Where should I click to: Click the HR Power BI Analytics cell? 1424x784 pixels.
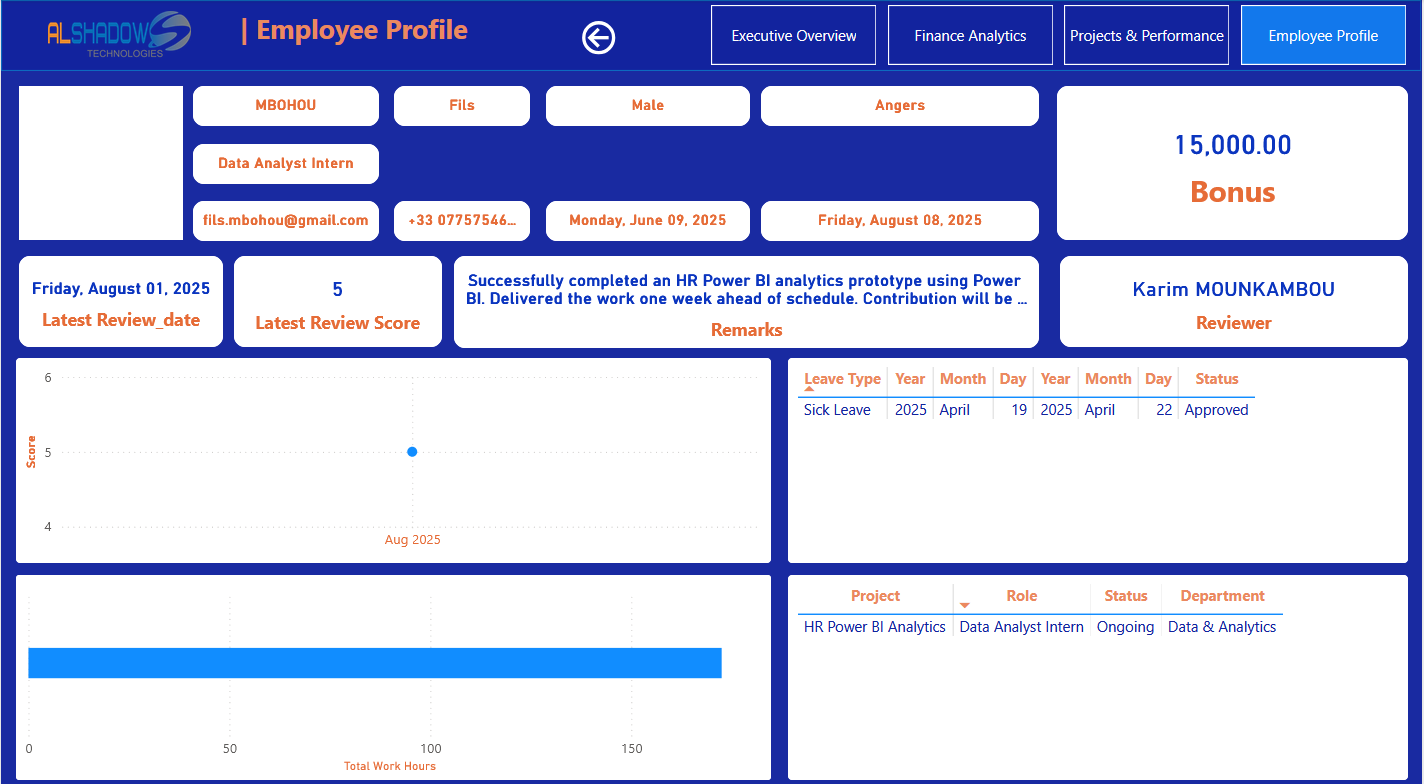[875, 627]
